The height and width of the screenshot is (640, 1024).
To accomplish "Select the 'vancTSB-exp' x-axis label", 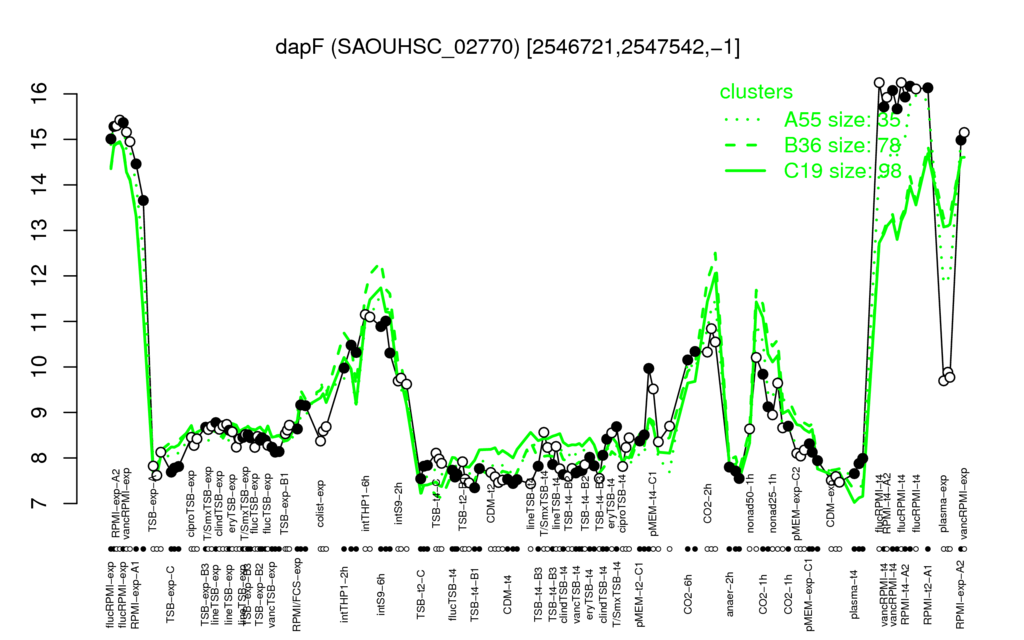I will (272, 593).
